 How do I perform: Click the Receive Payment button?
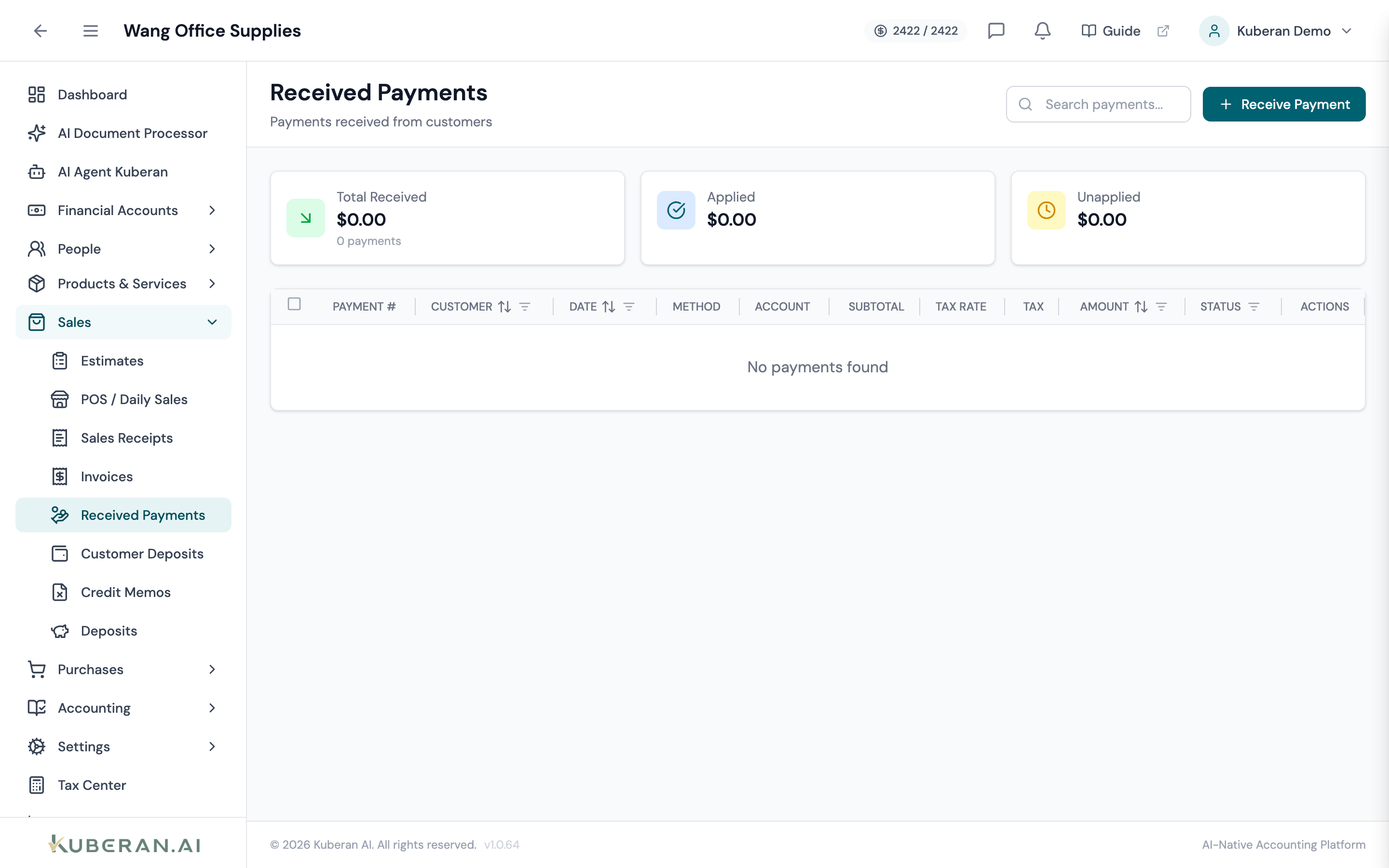coord(1283,104)
